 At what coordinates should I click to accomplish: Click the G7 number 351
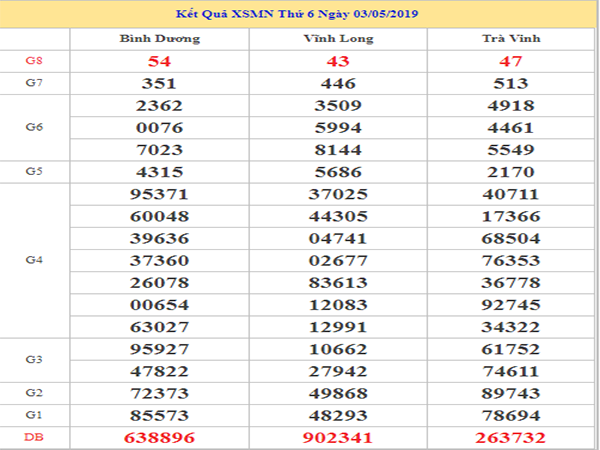click(x=159, y=83)
